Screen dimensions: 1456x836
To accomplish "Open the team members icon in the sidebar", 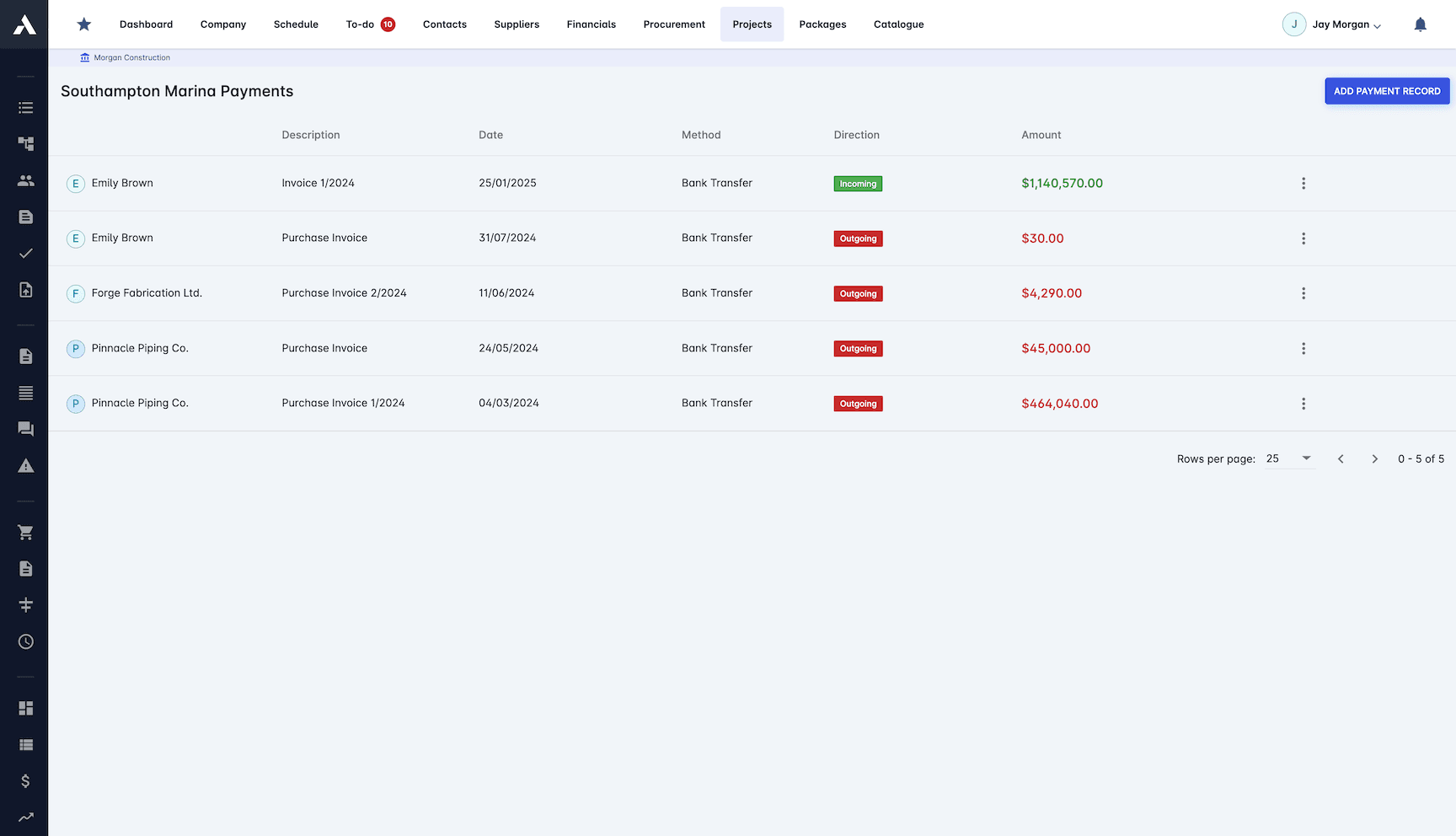I will 25,180.
